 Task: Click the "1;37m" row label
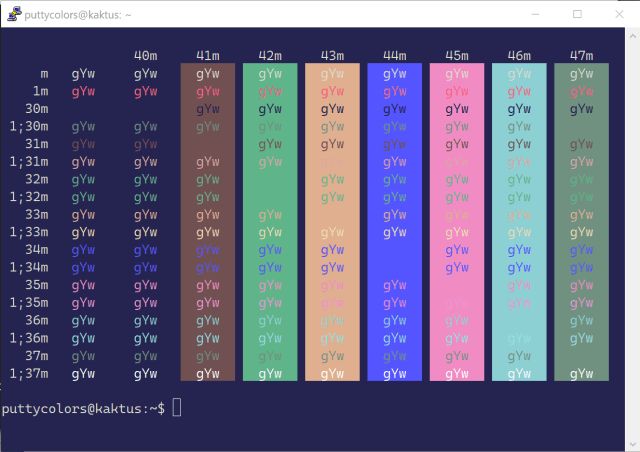[29, 373]
